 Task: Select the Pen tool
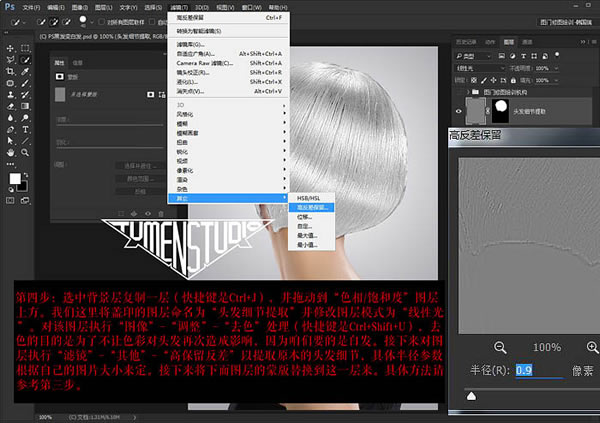pyautogui.click(x=10, y=129)
